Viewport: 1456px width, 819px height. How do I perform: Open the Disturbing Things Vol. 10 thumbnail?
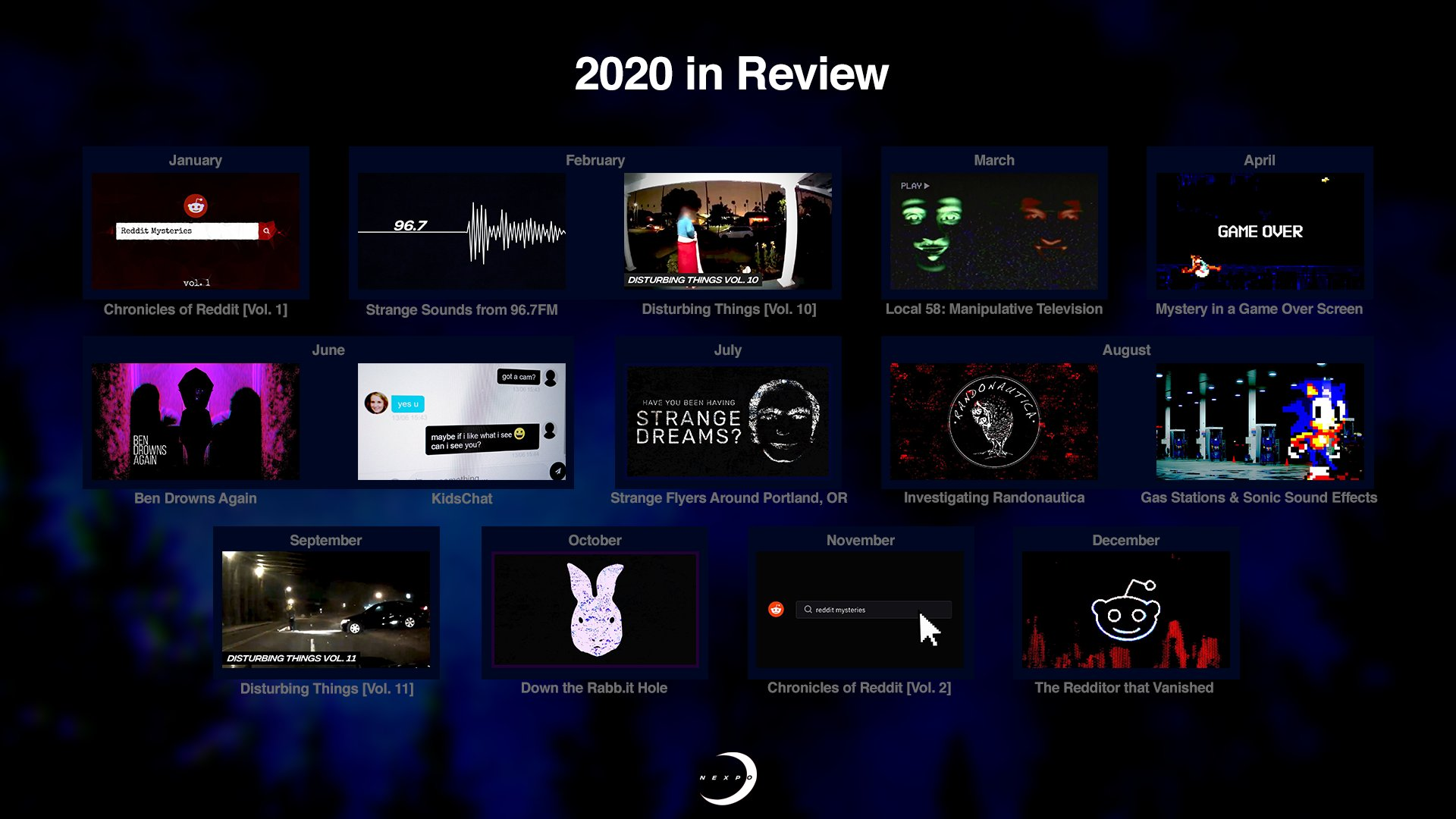point(728,231)
